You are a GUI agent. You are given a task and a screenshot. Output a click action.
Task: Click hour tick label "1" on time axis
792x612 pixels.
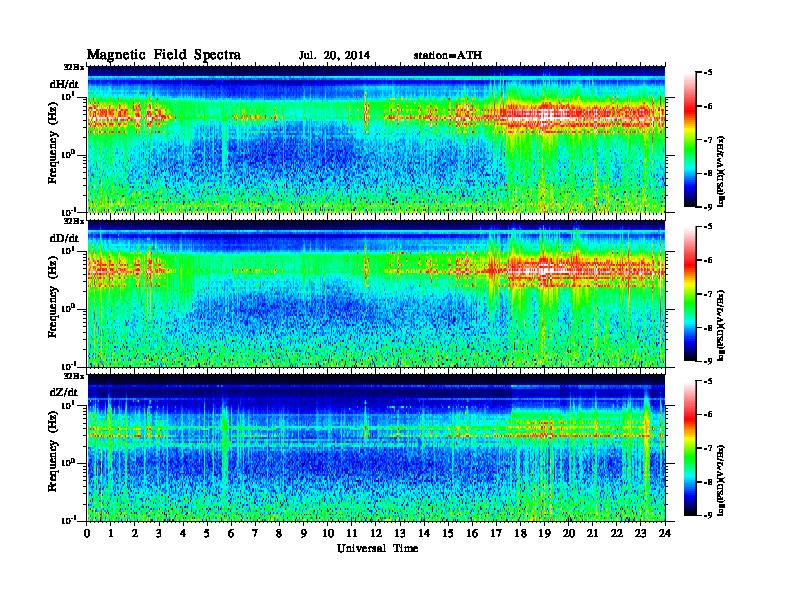pos(111,533)
